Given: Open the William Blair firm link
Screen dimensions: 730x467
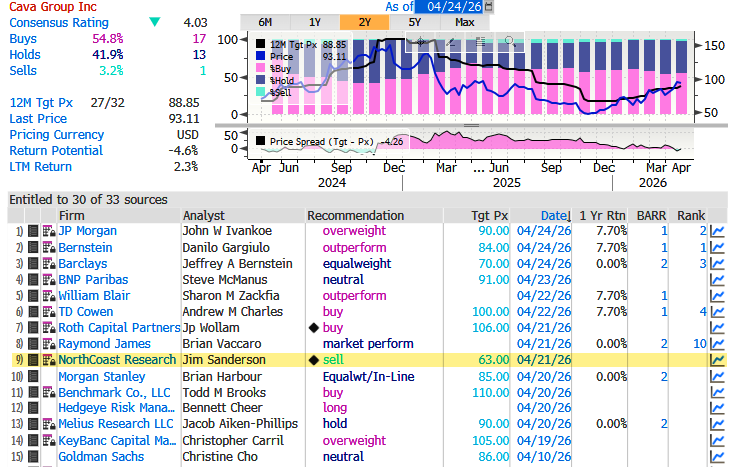Looking at the screenshot, I should tap(92, 296).
